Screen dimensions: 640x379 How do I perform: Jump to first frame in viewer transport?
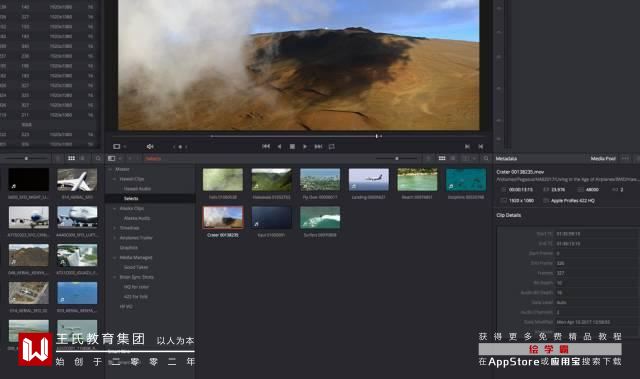[266, 146]
